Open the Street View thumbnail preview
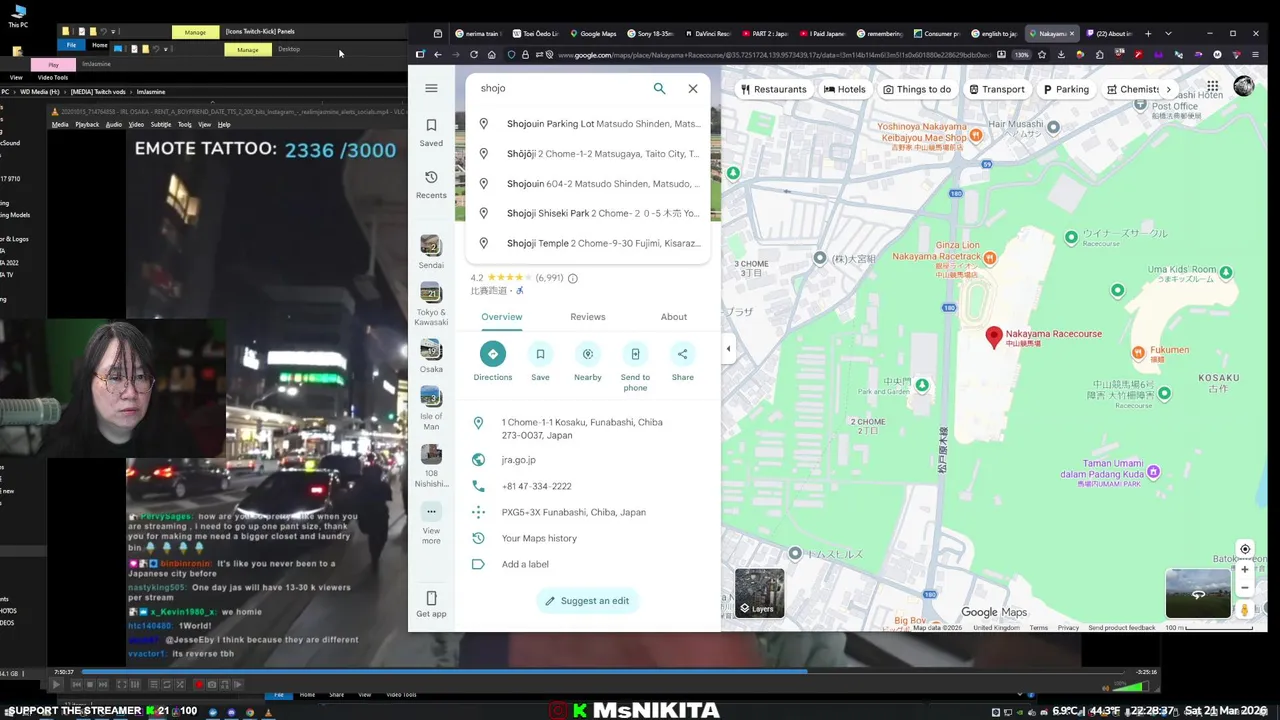This screenshot has width=1280, height=720. point(1198,594)
